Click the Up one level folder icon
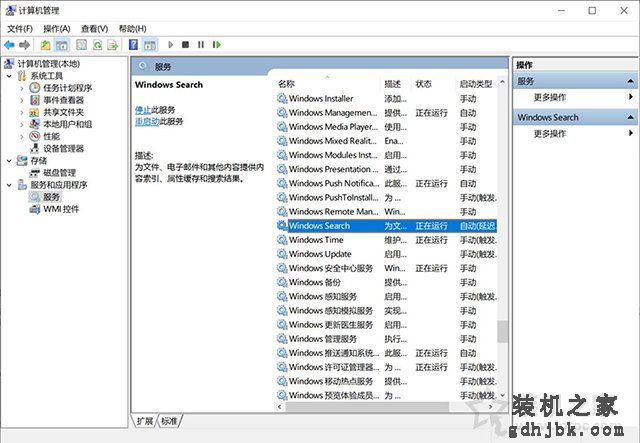Image resolution: width=640 pixels, height=443 pixels. click(45, 45)
